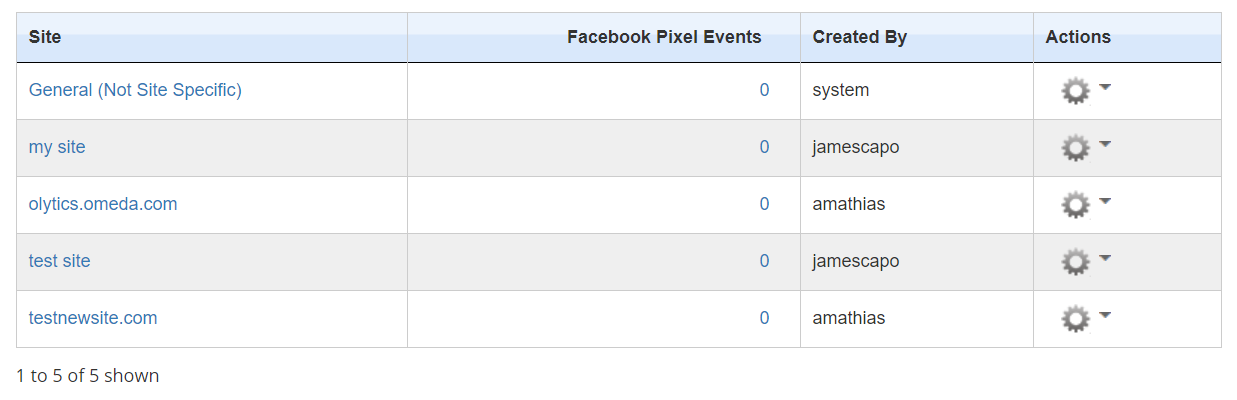Expand actions dropdown arrow for General row
This screenshot has width=1237, height=400.
(x=1105, y=88)
